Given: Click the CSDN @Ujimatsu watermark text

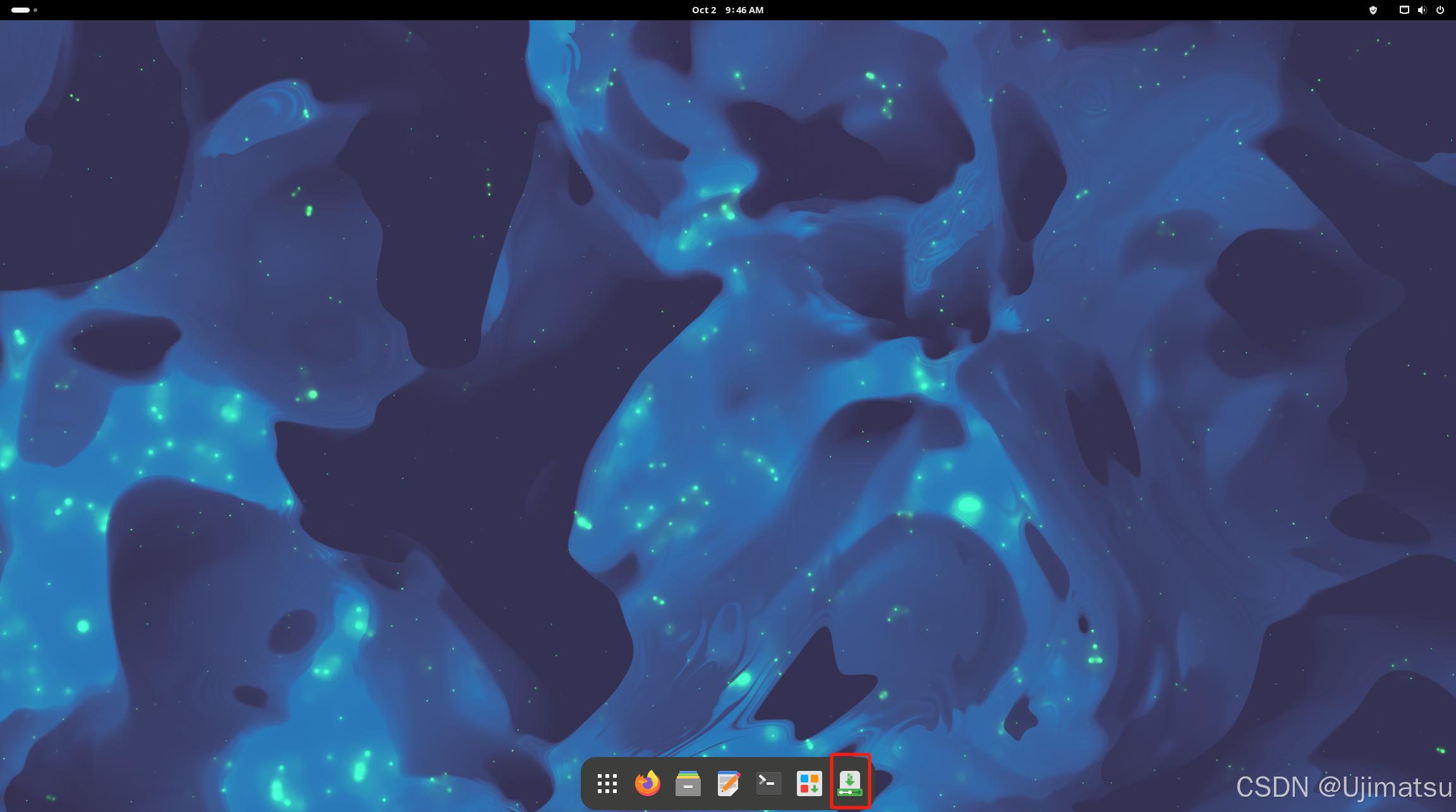Looking at the screenshot, I should click(1344, 787).
